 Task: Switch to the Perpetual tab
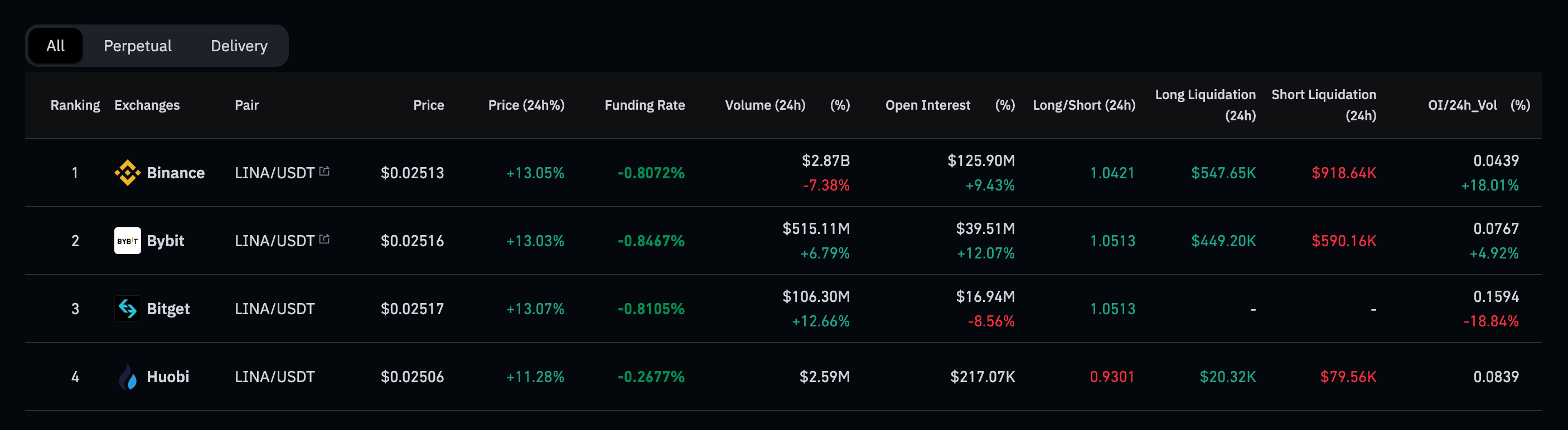click(138, 46)
